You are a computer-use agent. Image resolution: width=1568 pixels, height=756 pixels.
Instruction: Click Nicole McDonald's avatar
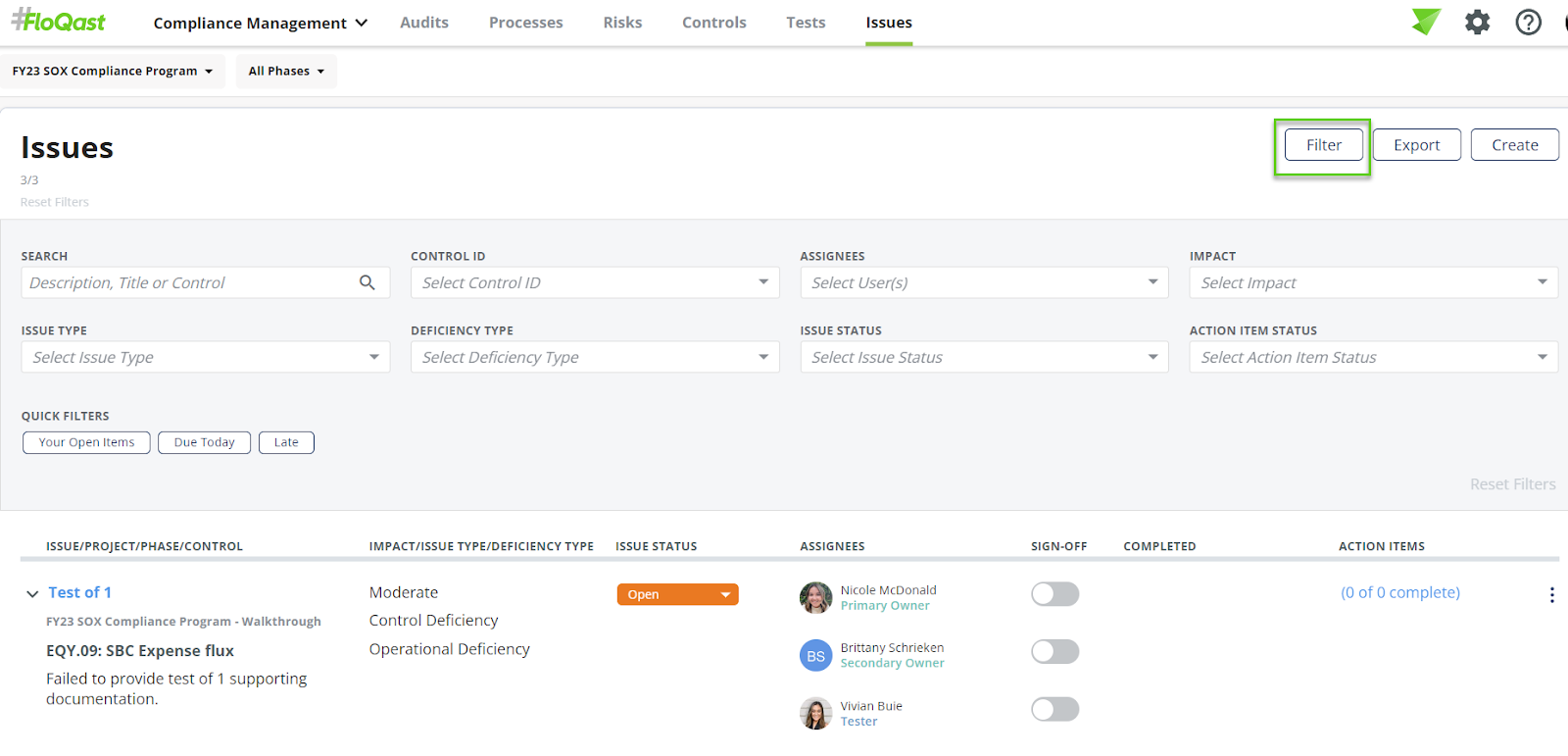pos(815,597)
